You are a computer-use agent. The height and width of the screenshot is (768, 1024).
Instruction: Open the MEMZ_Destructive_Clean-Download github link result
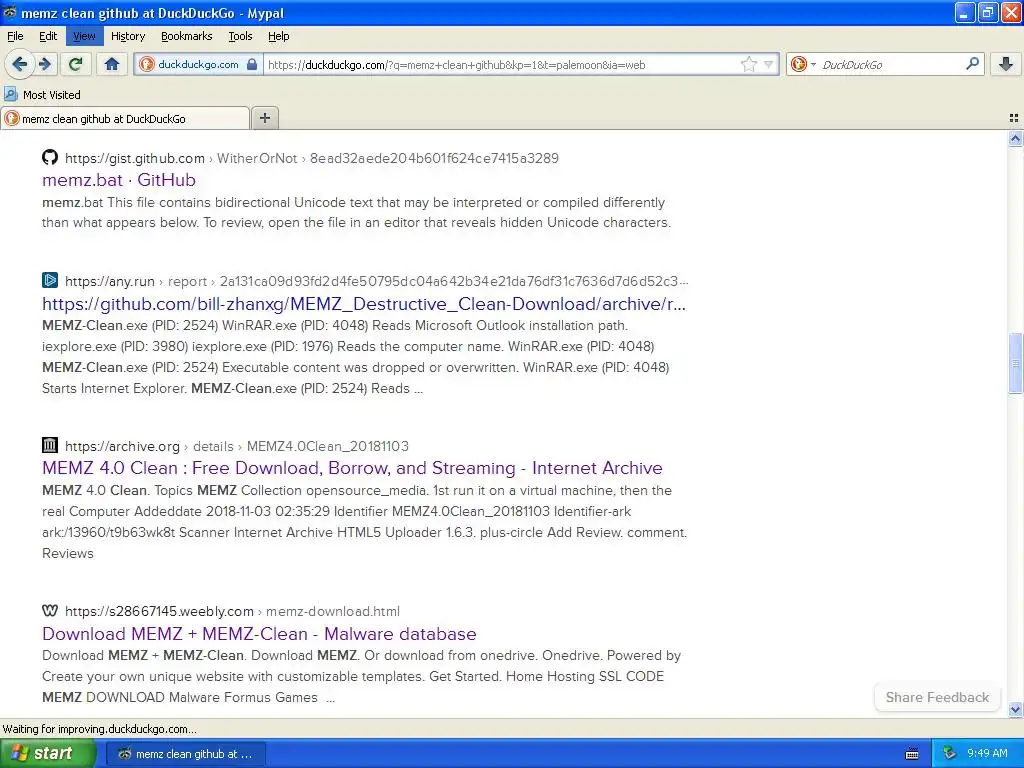pos(364,304)
